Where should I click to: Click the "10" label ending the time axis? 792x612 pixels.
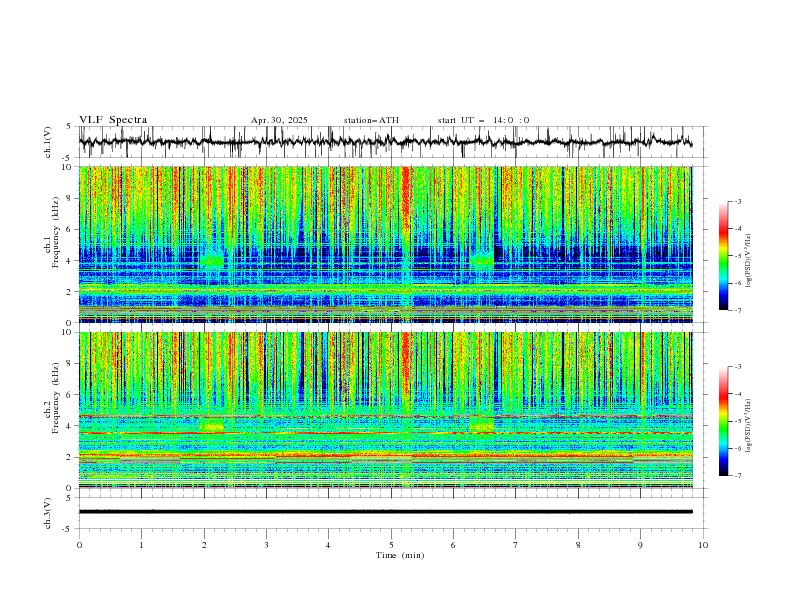(x=703, y=545)
